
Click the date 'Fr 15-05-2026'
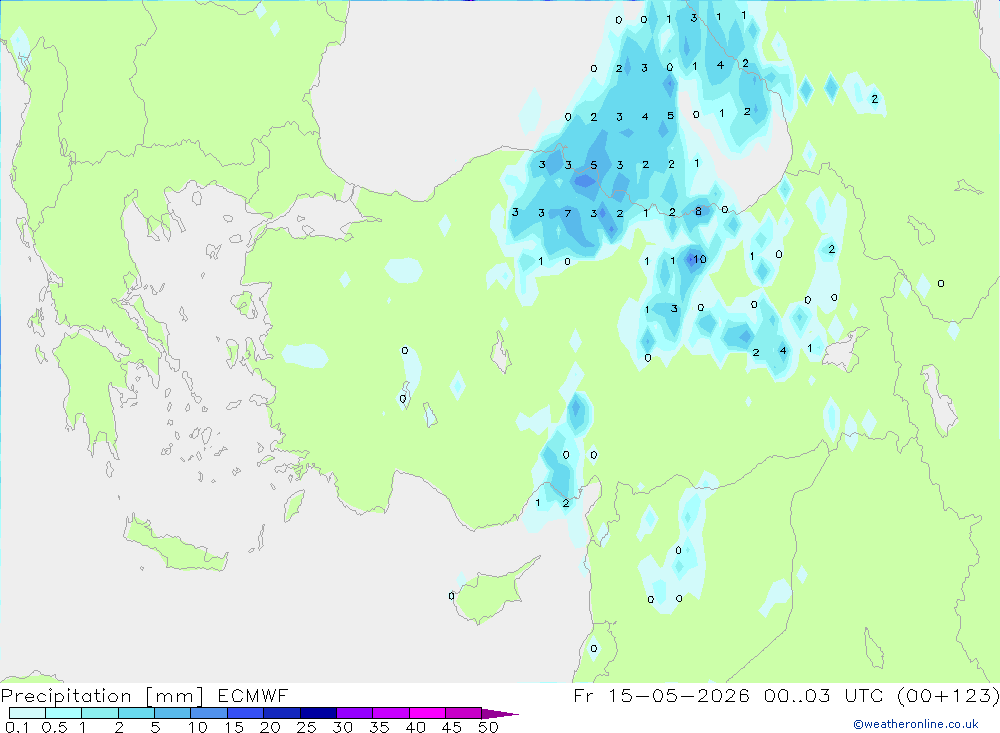pos(661,695)
